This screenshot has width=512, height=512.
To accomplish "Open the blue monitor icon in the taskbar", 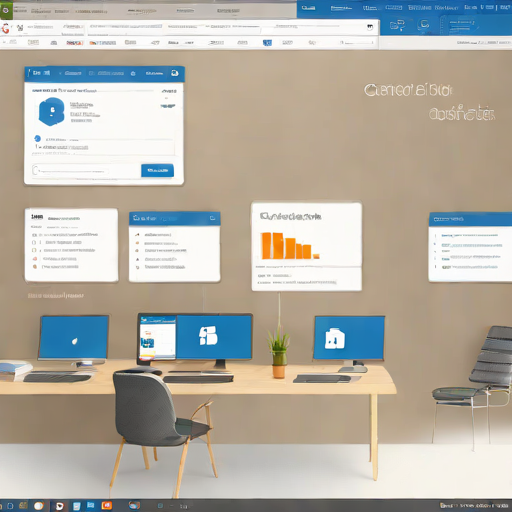I will [91, 506].
